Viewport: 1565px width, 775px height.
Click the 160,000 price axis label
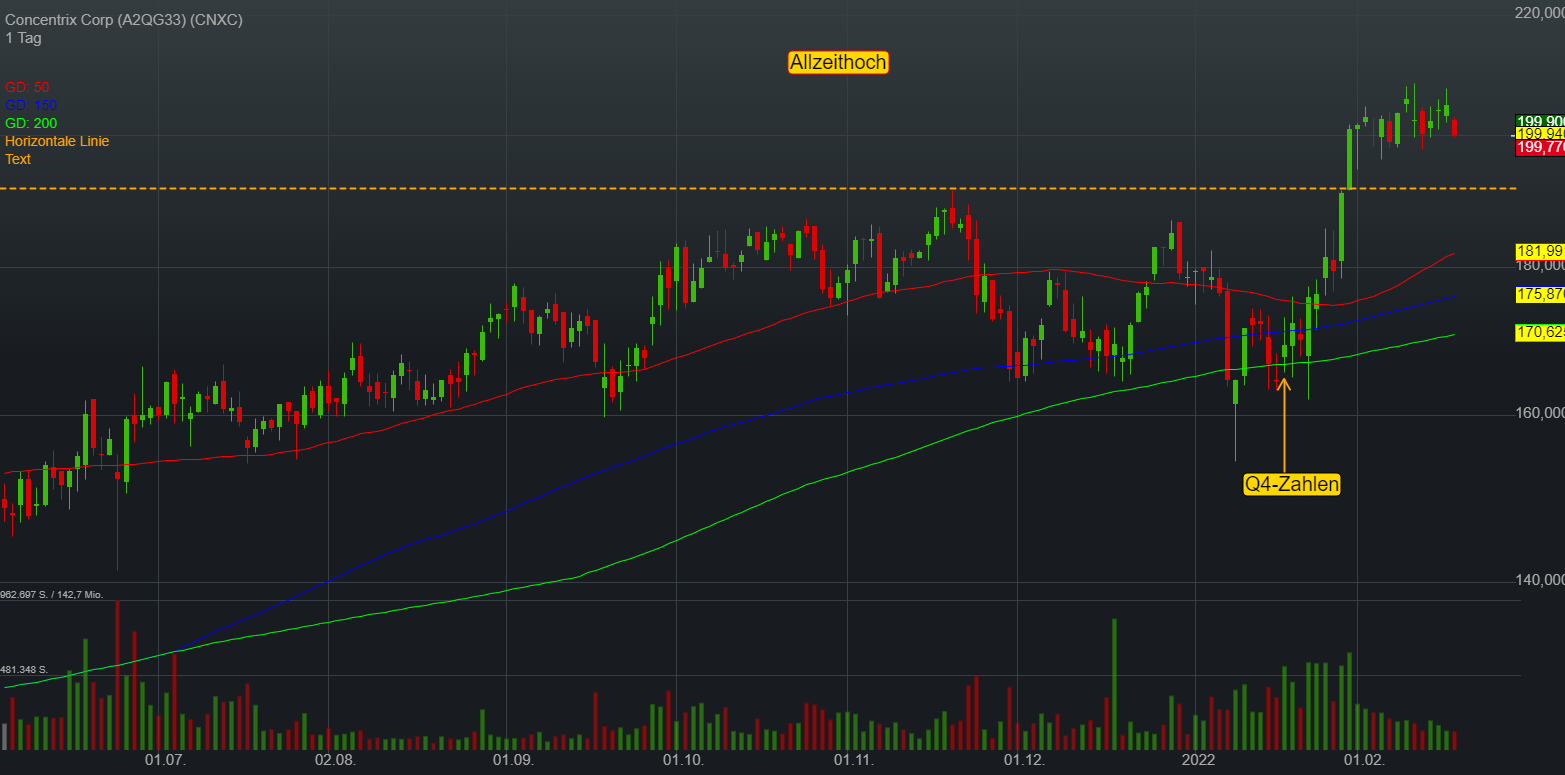[x=1541, y=413]
